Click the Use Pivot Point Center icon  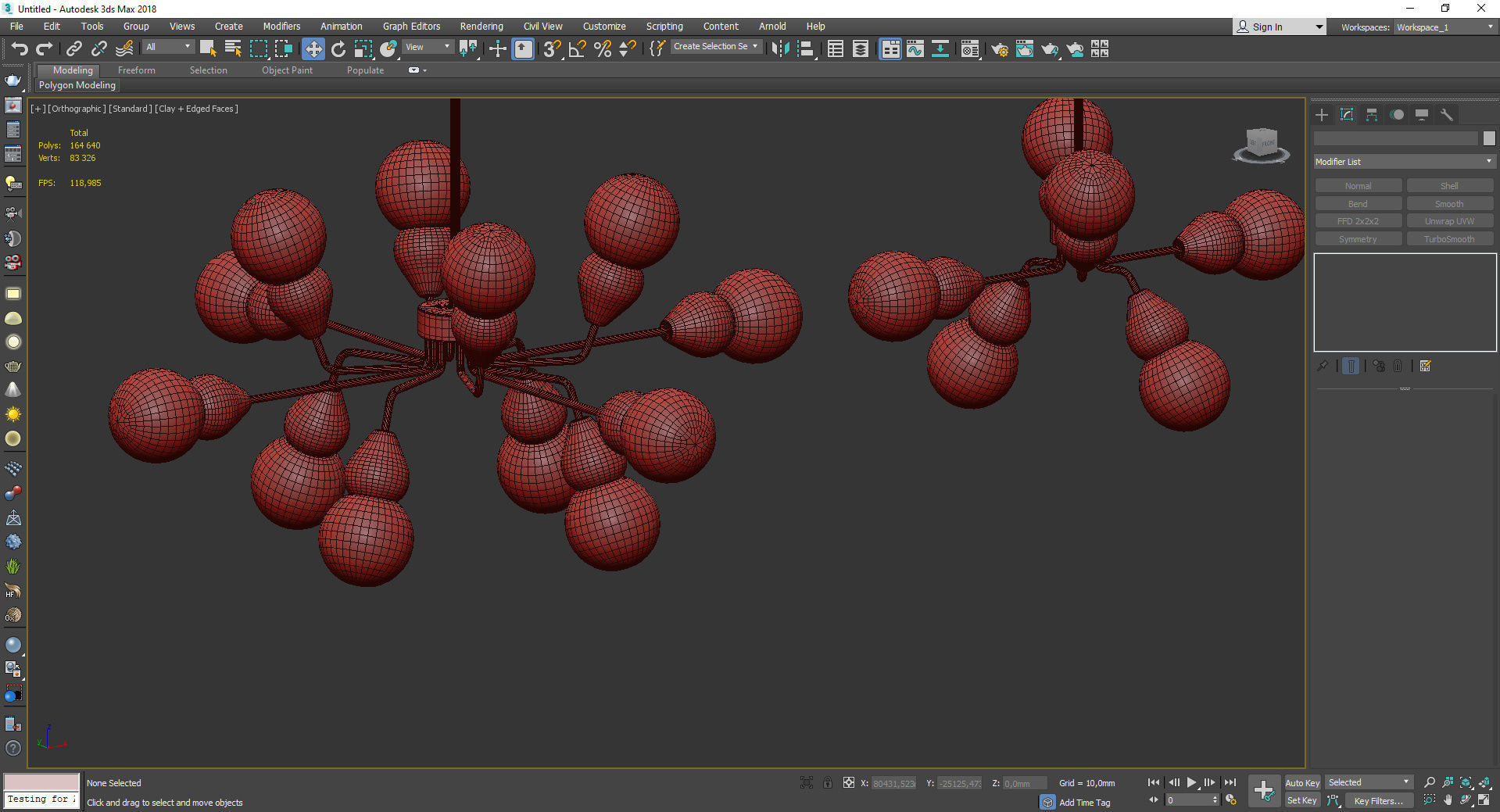[468, 49]
